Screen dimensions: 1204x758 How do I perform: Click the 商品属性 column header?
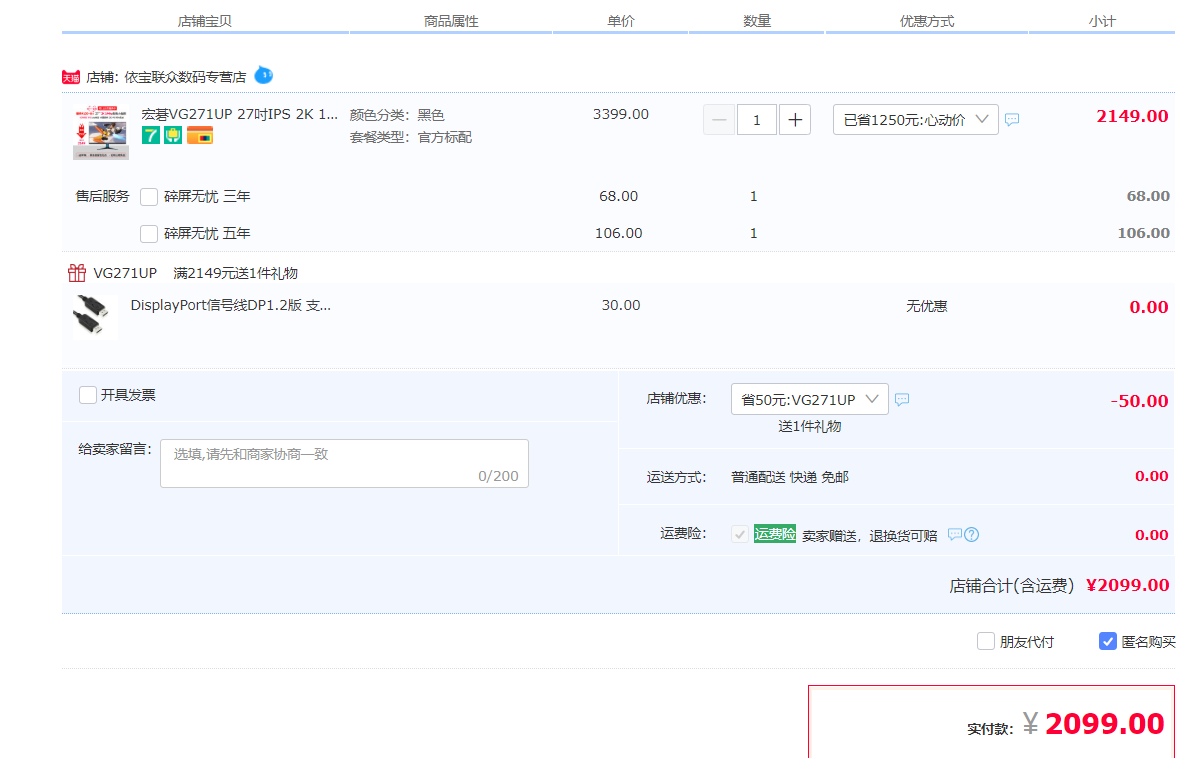[451, 21]
